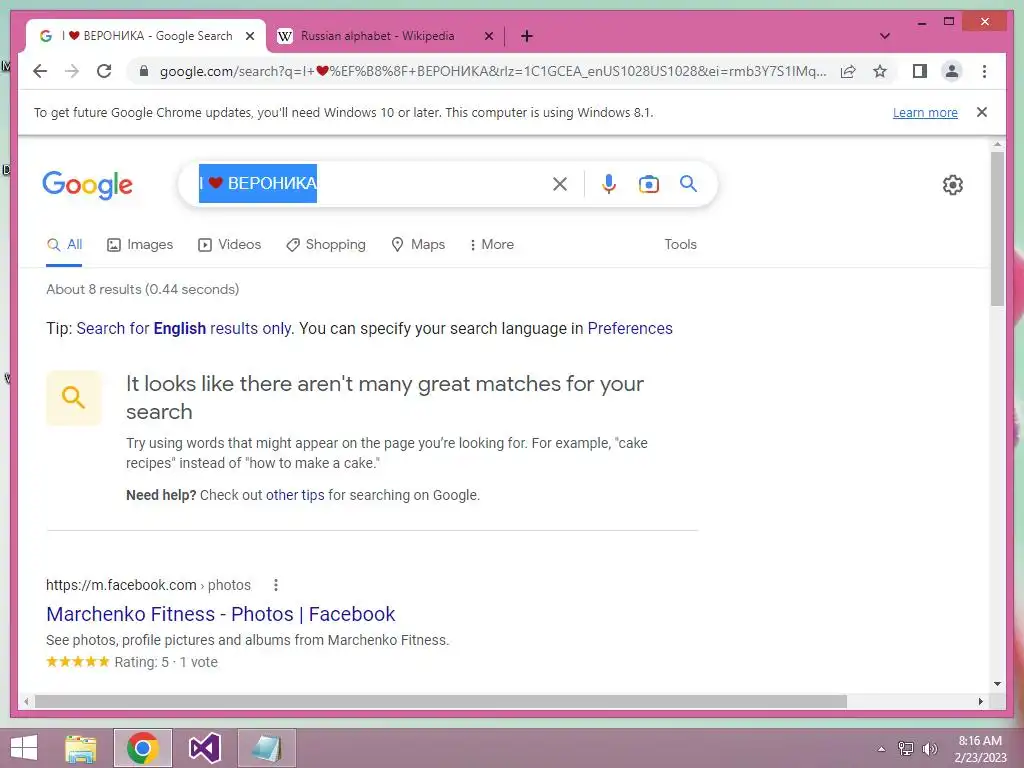Reload the current page
Screen dimensions: 1024x768
104,71
